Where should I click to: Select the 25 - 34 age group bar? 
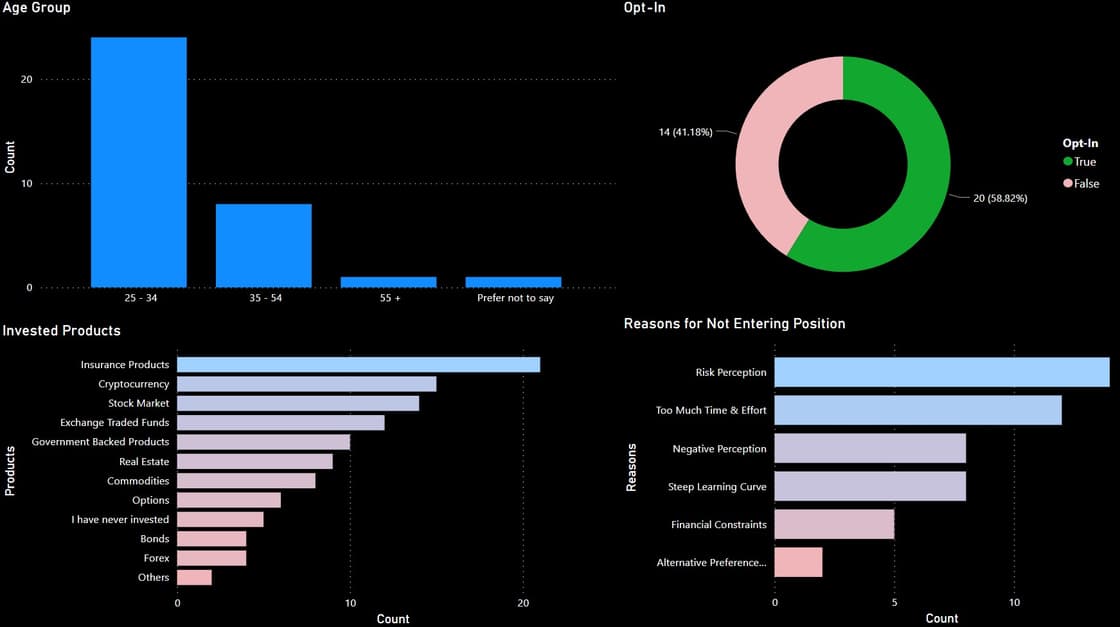point(139,162)
